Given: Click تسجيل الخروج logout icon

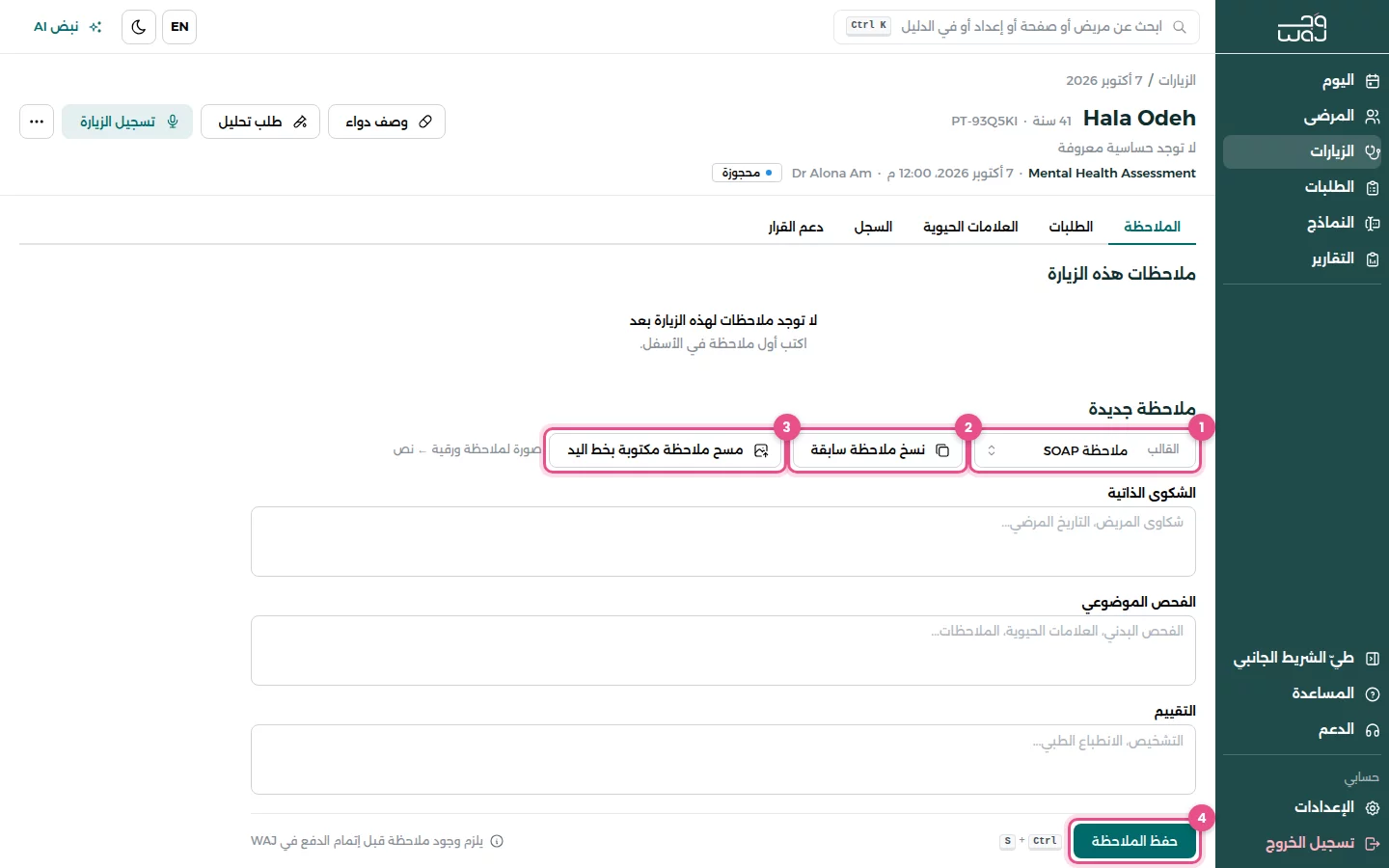Looking at the screenshot, I should pos(1373,844).
